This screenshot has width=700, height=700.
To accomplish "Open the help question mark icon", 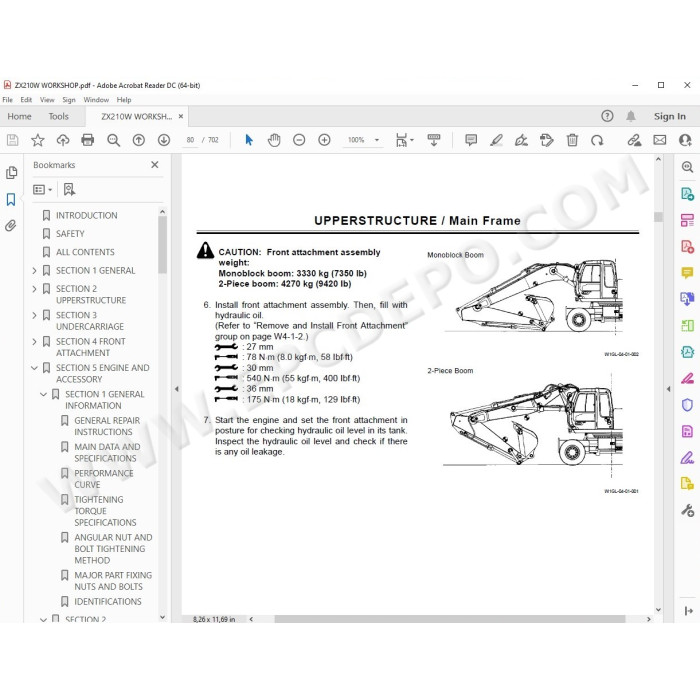I will click(607, 117).
